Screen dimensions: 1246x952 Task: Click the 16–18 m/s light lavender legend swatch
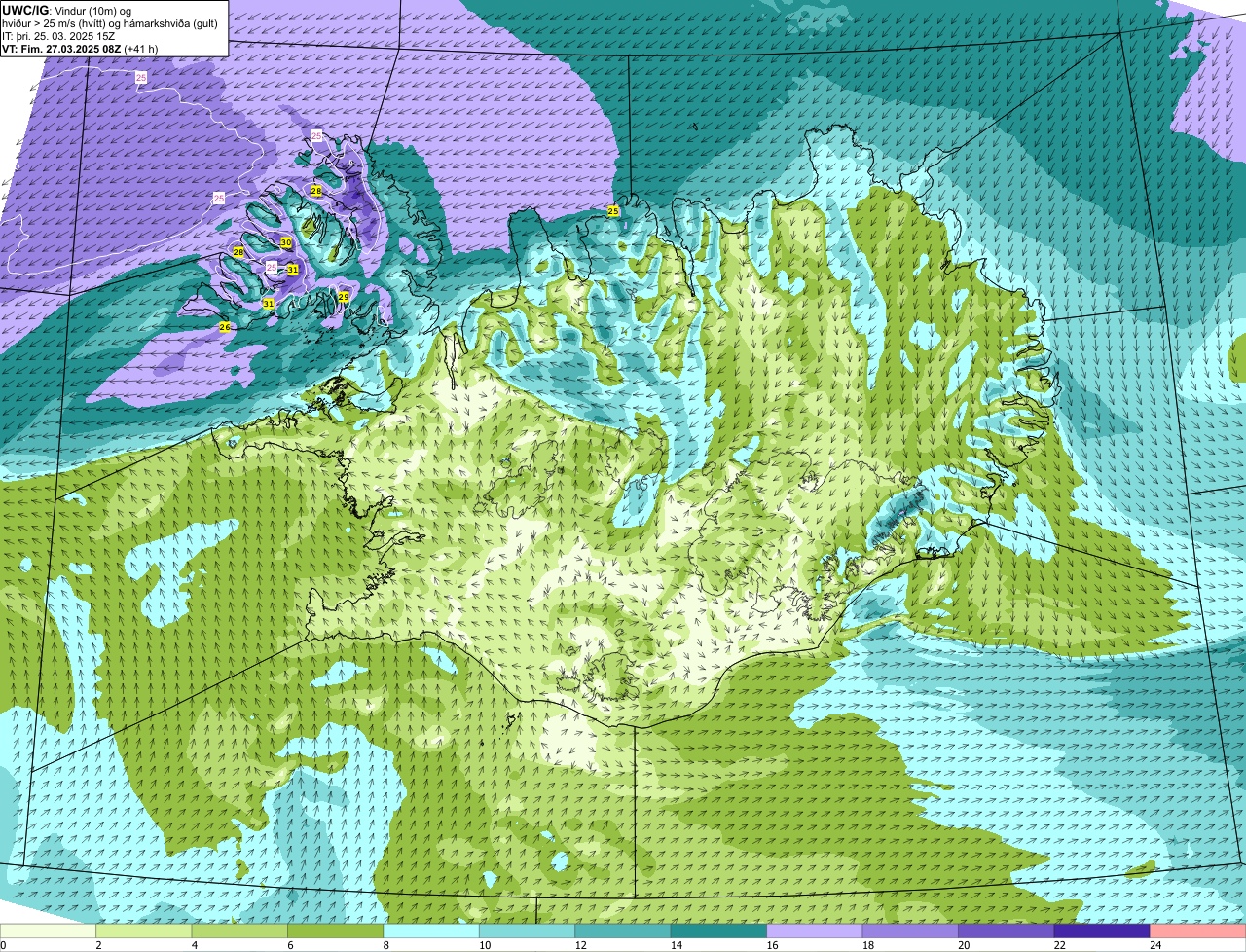816,931
